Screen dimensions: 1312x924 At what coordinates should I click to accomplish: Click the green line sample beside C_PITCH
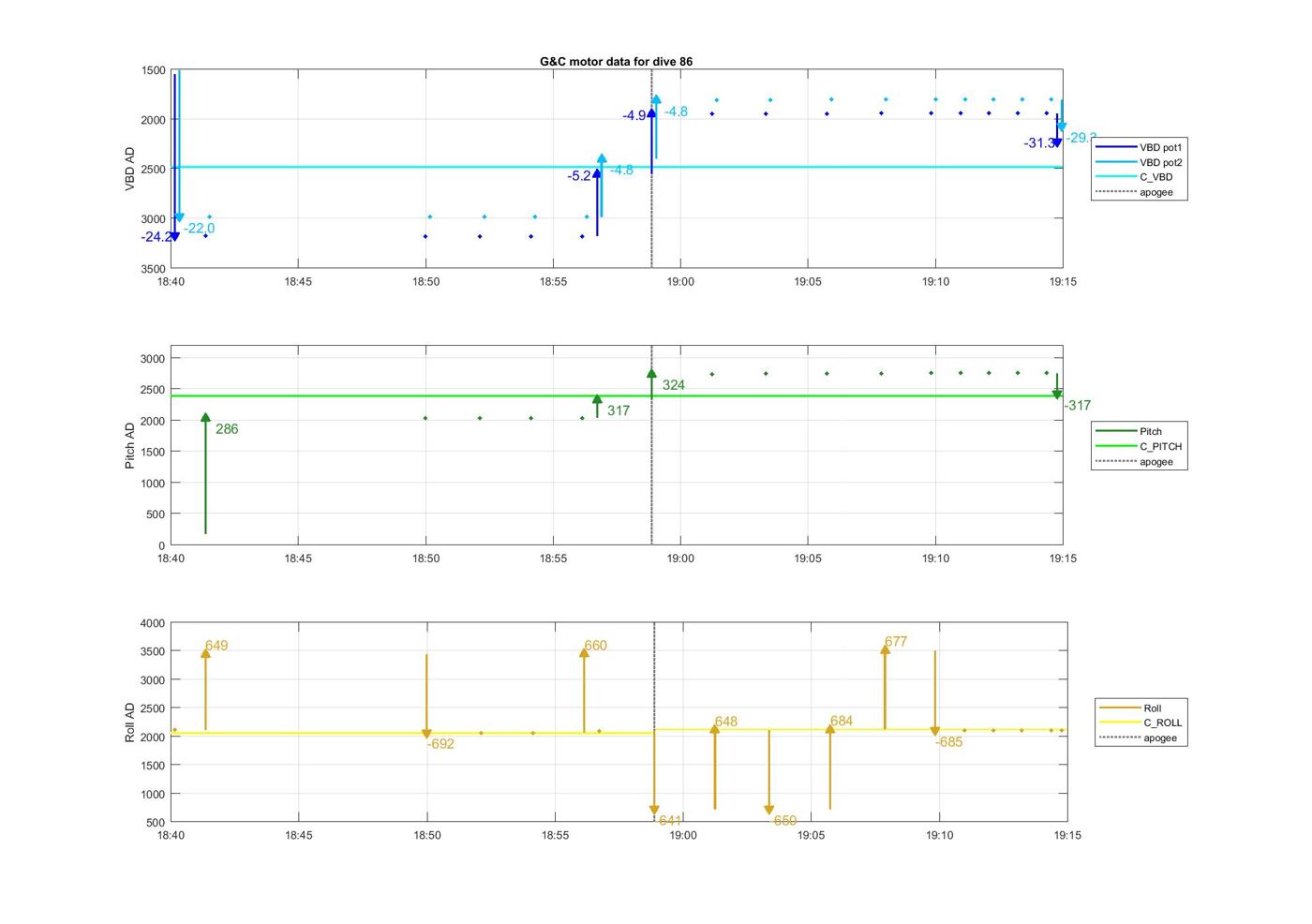coord(1115,446)
